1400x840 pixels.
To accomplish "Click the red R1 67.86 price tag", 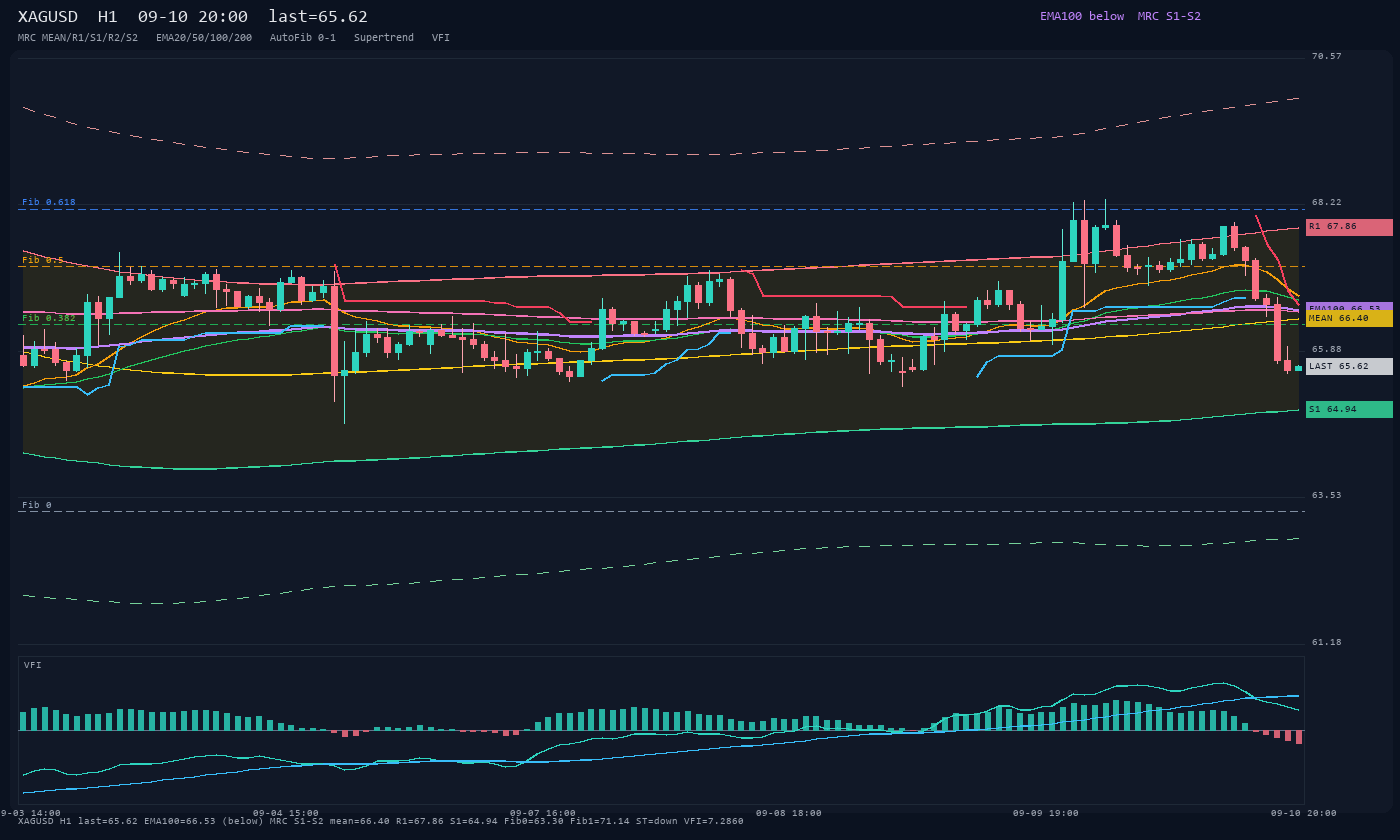I will click(1349, 227).
